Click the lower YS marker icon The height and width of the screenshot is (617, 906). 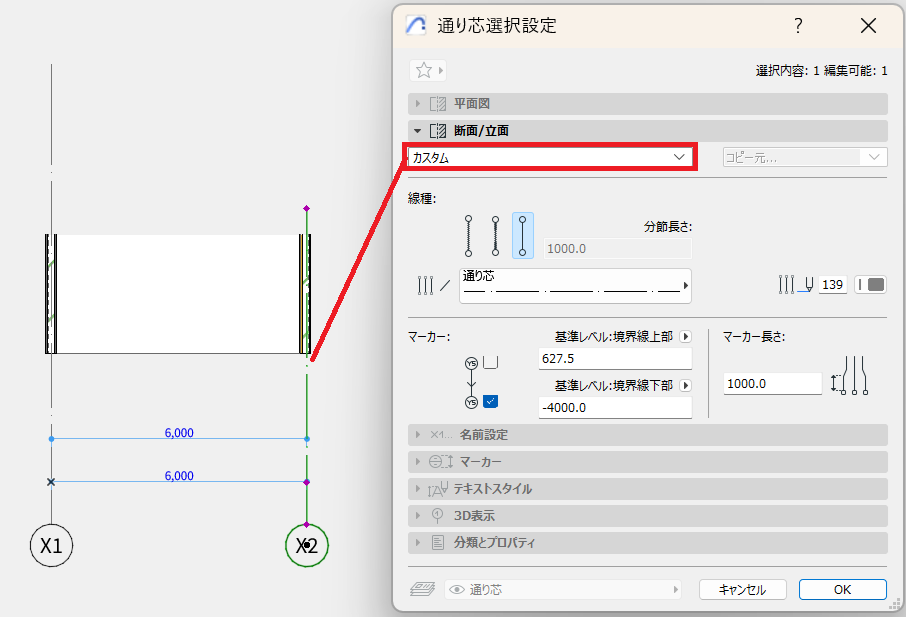pos(471,403)
